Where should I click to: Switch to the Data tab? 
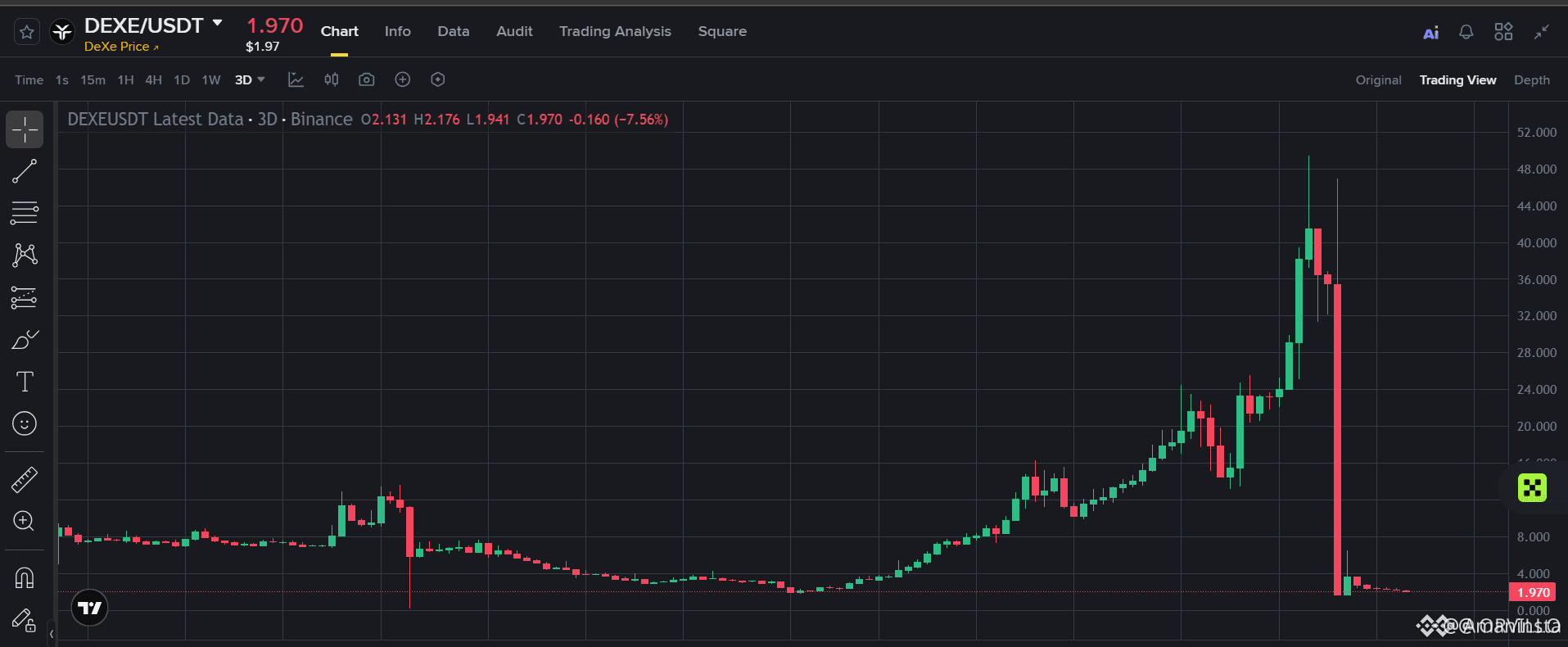(454, 31)
